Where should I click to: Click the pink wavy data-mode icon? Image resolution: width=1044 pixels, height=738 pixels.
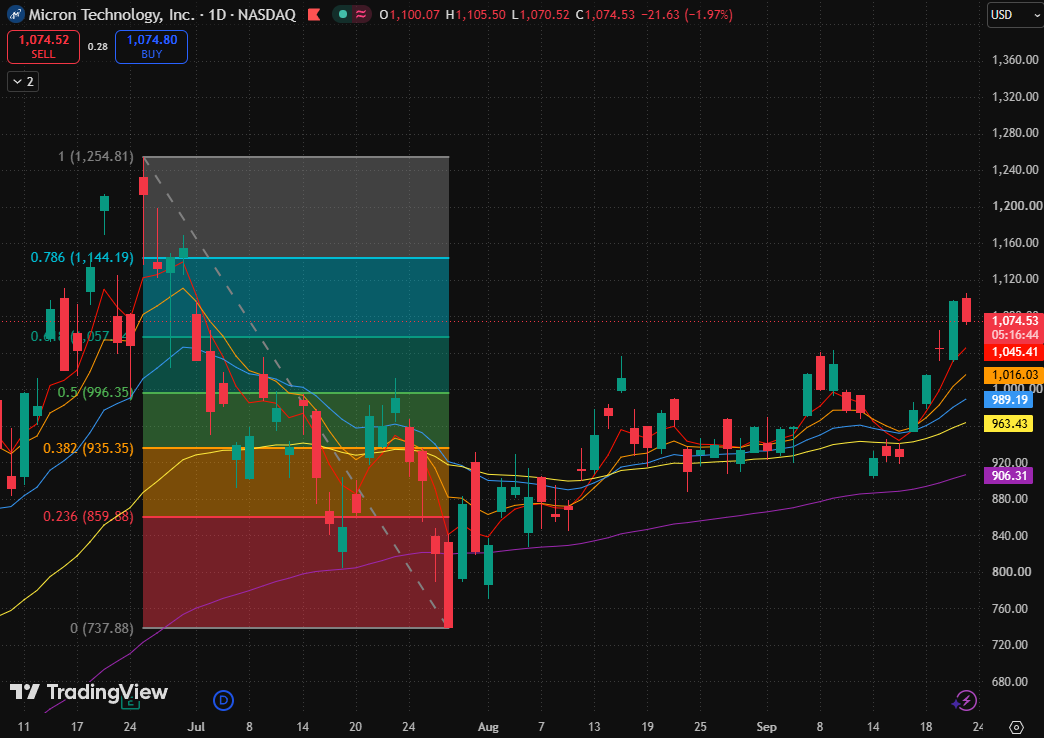(360, 14)
